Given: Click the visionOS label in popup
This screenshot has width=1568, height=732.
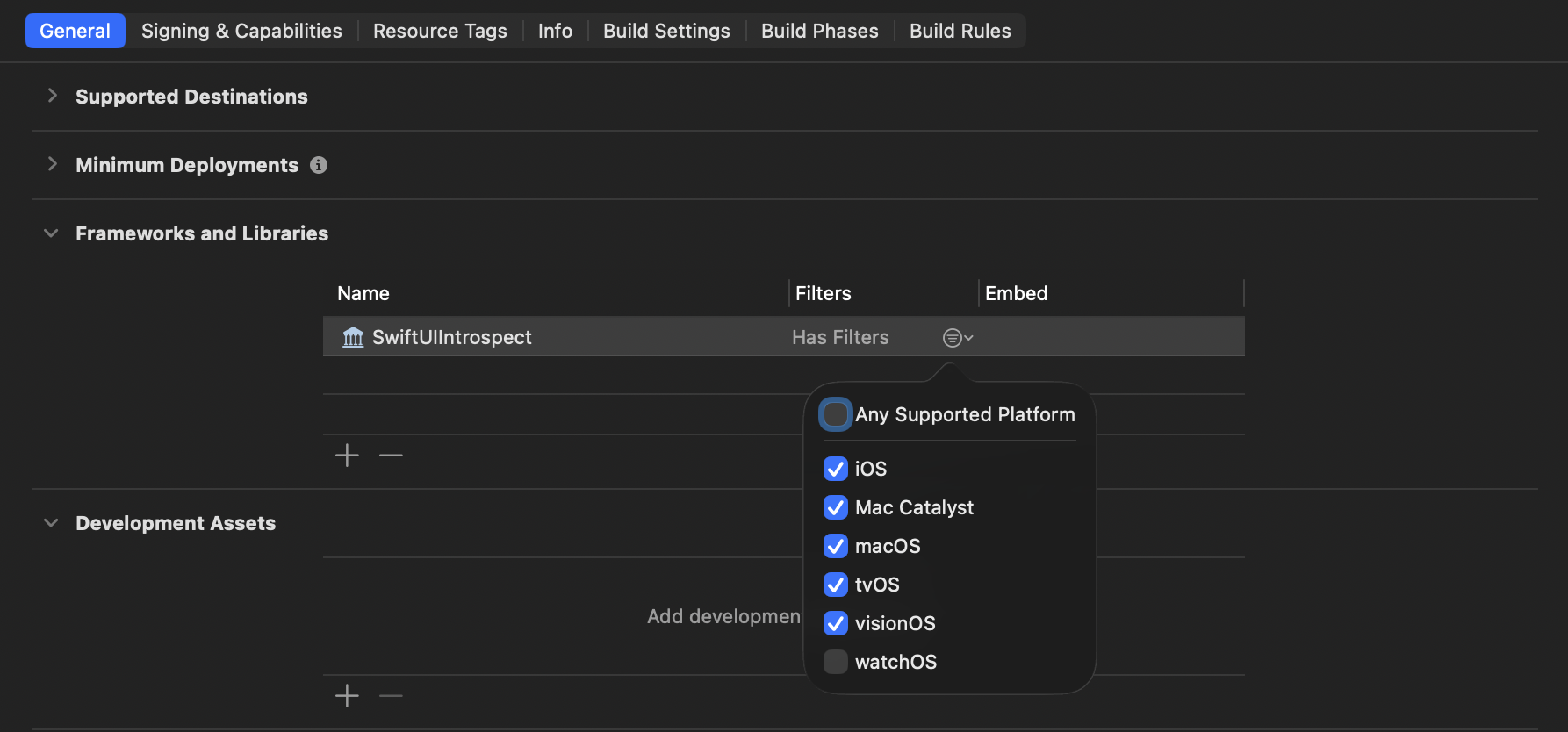Looking at the screenshot, I should point(895,623).
